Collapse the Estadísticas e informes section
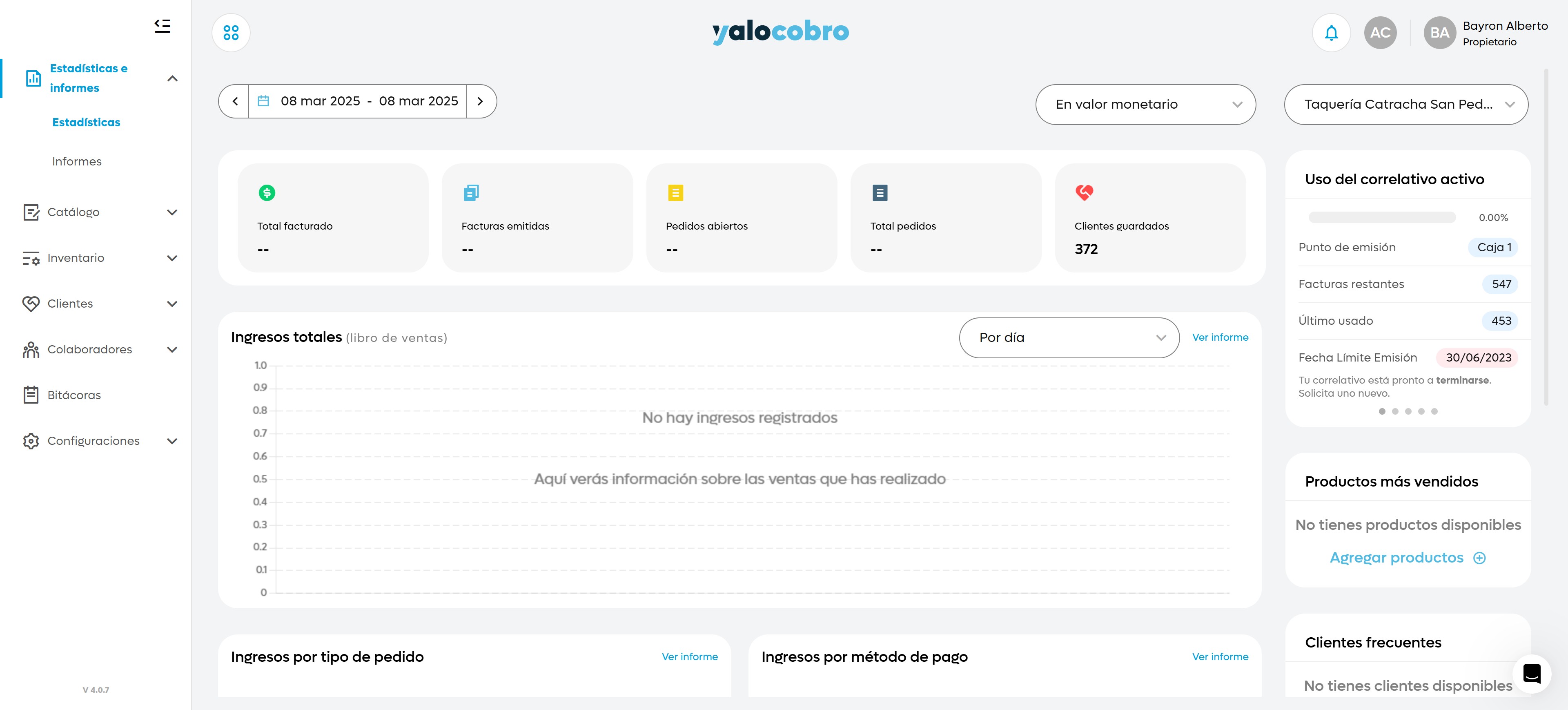Screen dimensions: 1568x710 tap(172, 78)
